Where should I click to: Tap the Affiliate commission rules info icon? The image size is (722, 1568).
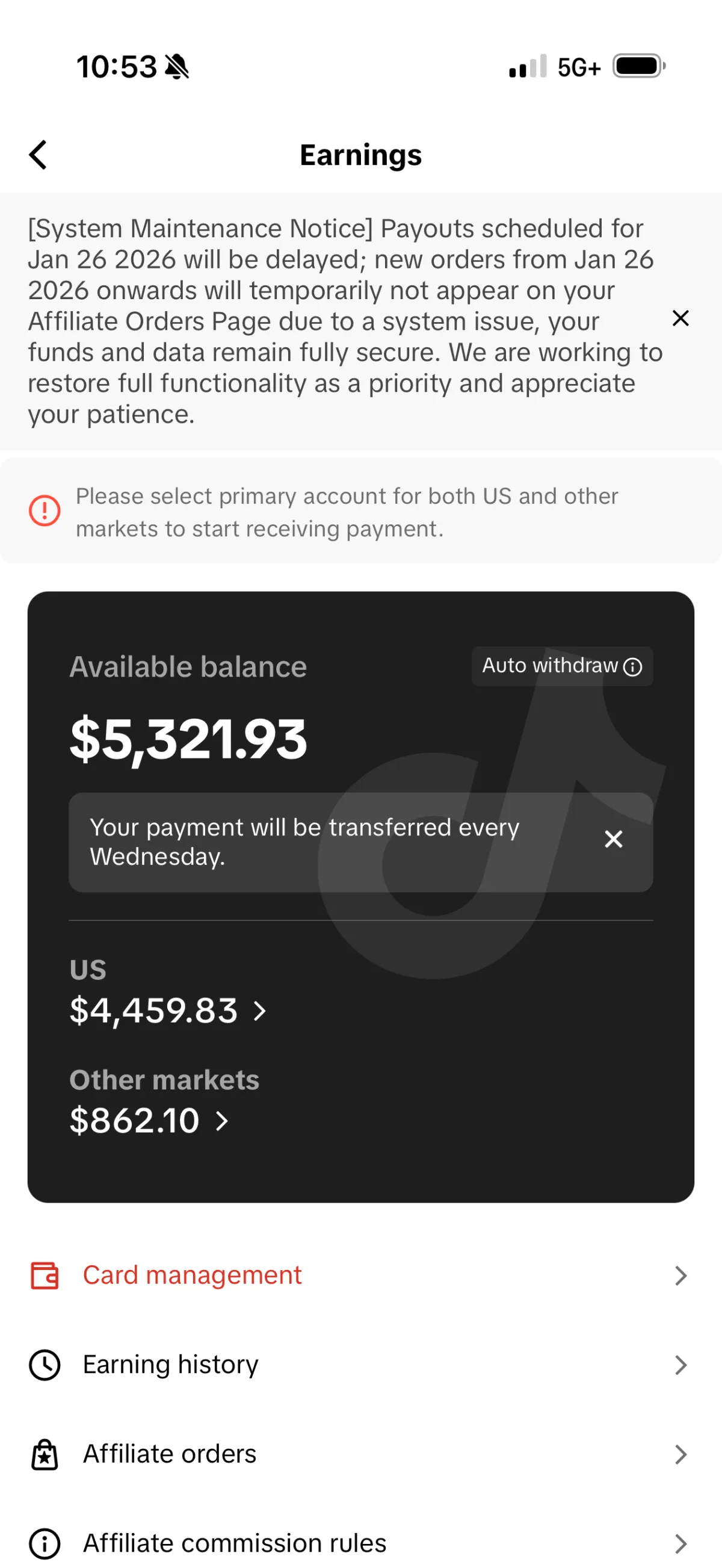[x=45, y=1543]
